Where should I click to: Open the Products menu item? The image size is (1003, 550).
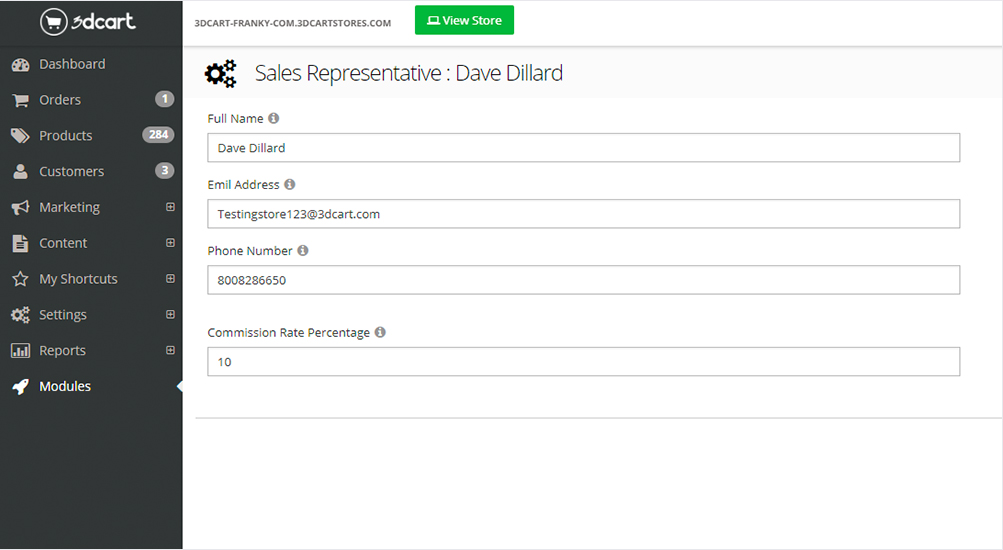(x=66, y=136)
